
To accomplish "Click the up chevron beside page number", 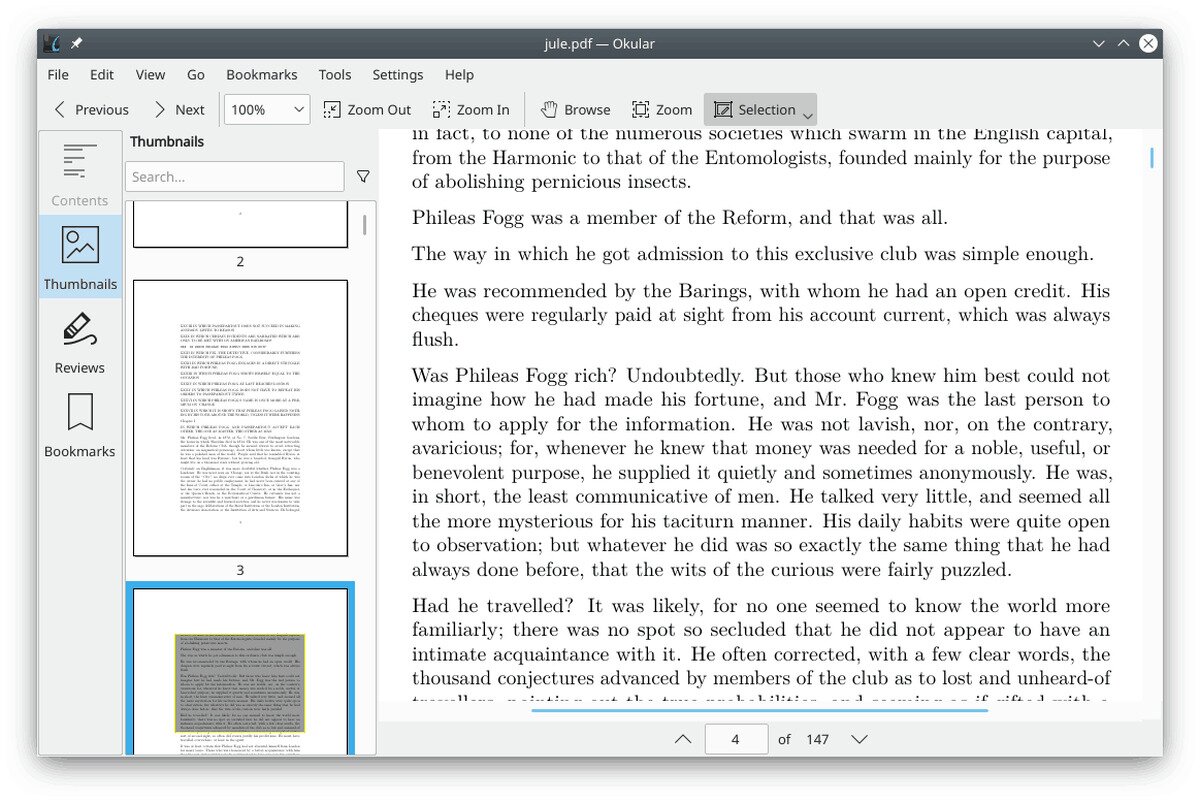I will click(x=683, y=739).
